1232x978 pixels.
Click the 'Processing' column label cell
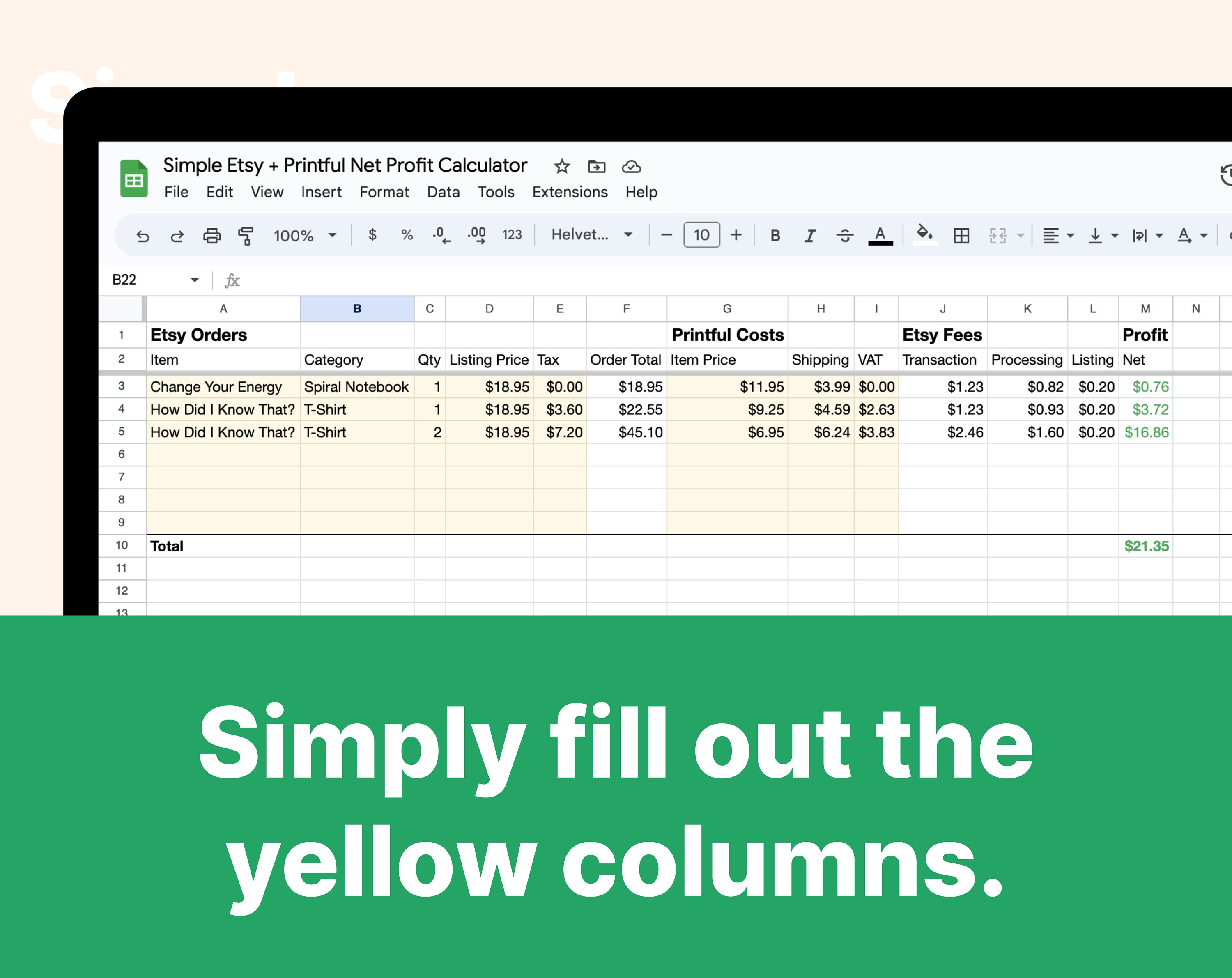coord(1027,360)
